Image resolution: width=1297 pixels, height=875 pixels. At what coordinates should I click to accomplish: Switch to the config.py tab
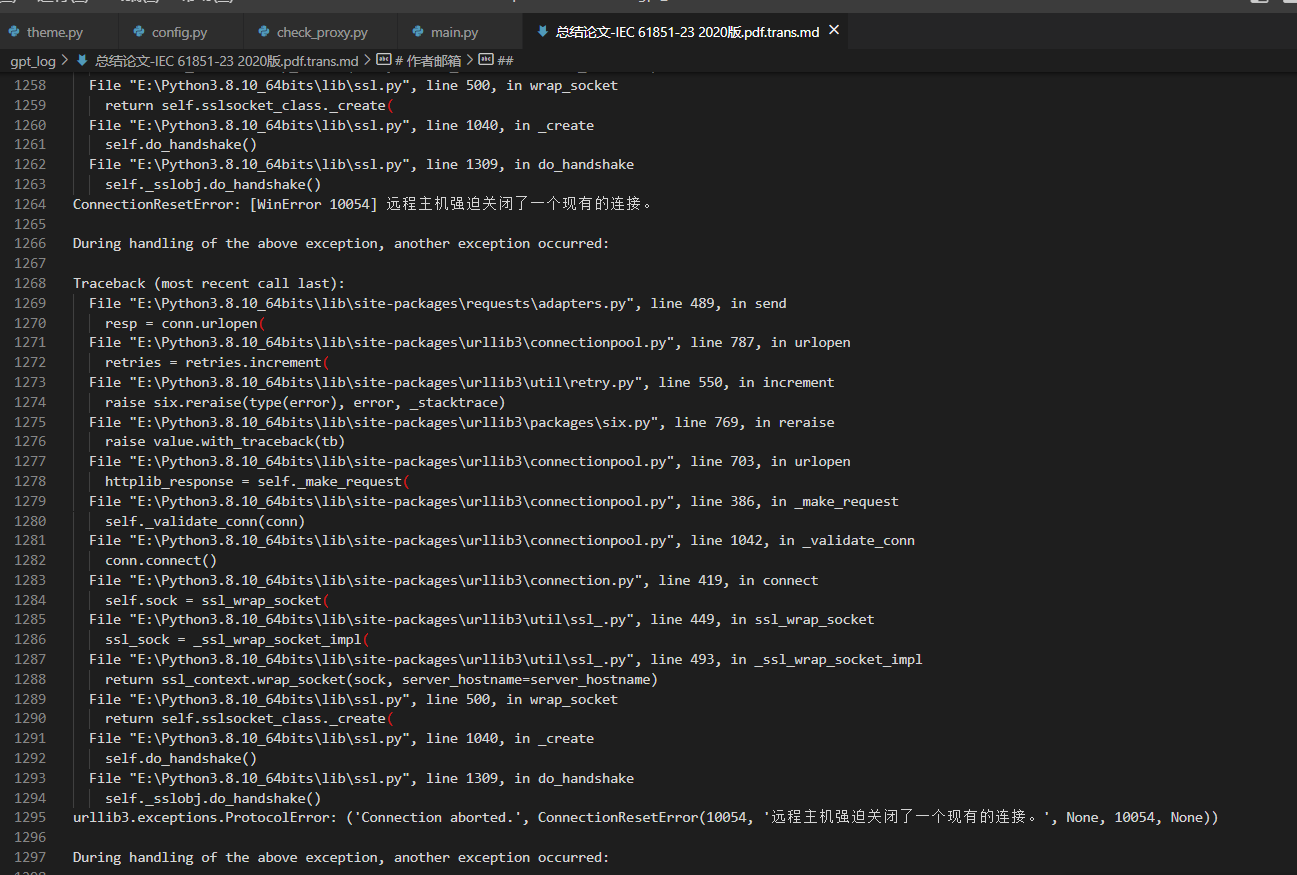pos(180,33)
